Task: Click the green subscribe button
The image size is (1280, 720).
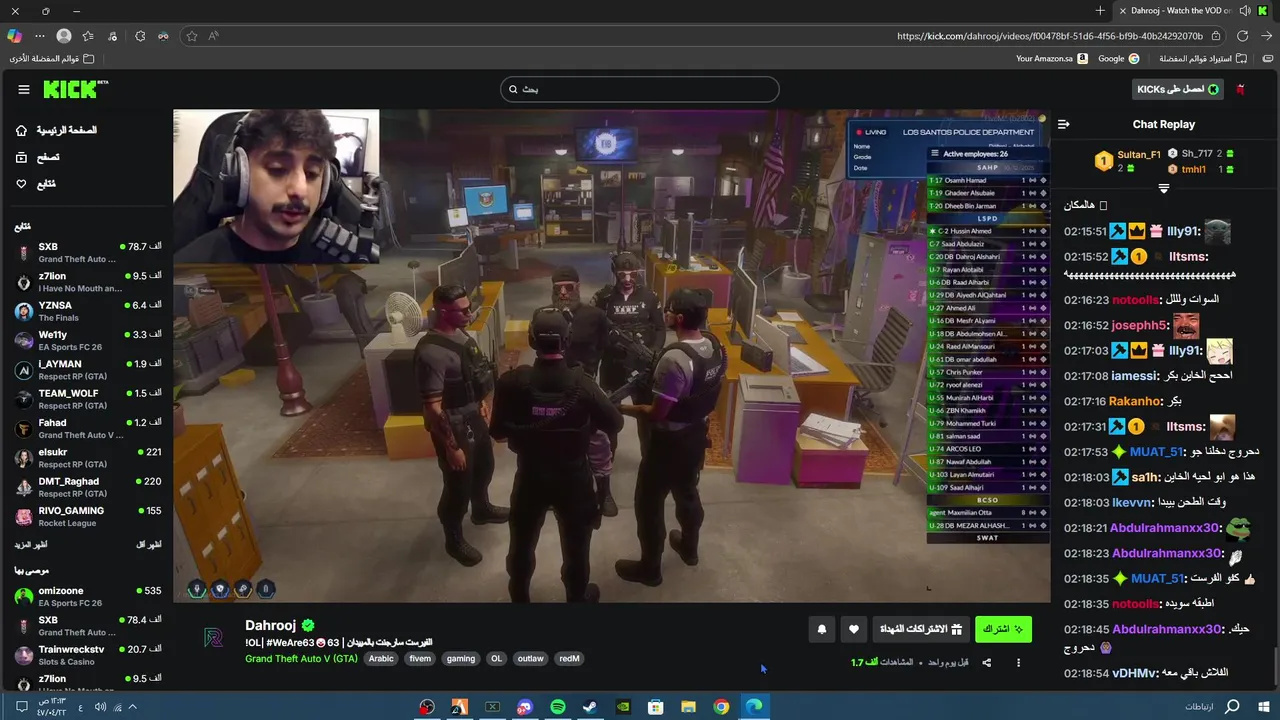Action: click(1003, 629)
